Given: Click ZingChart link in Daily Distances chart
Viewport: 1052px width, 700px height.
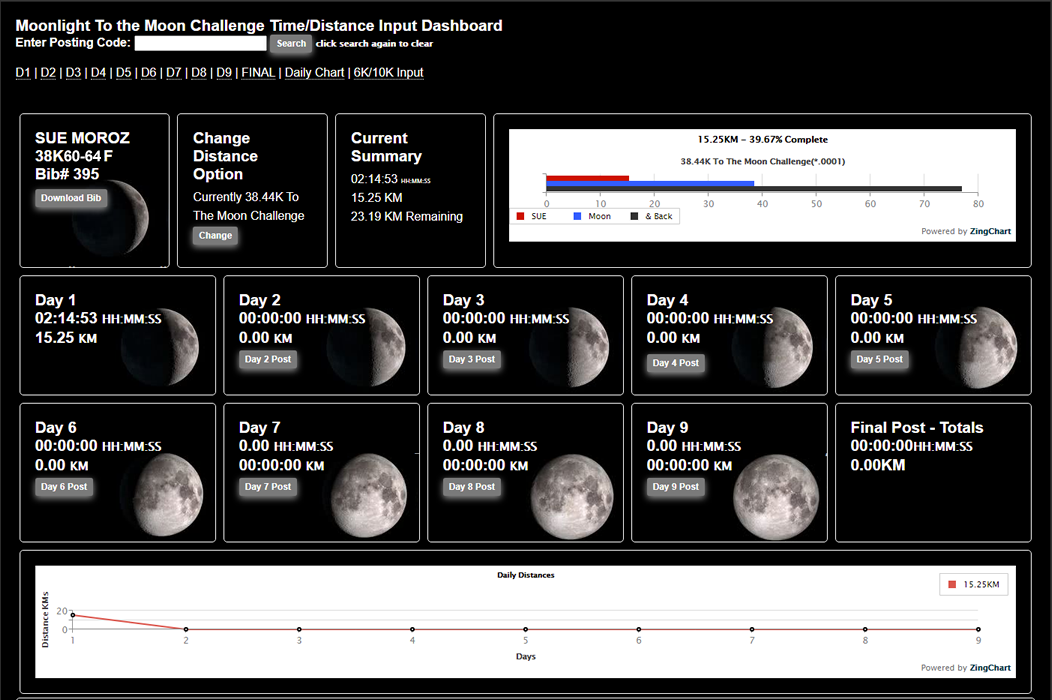Looking at the screenshot, I should click(x=990, y=668).
